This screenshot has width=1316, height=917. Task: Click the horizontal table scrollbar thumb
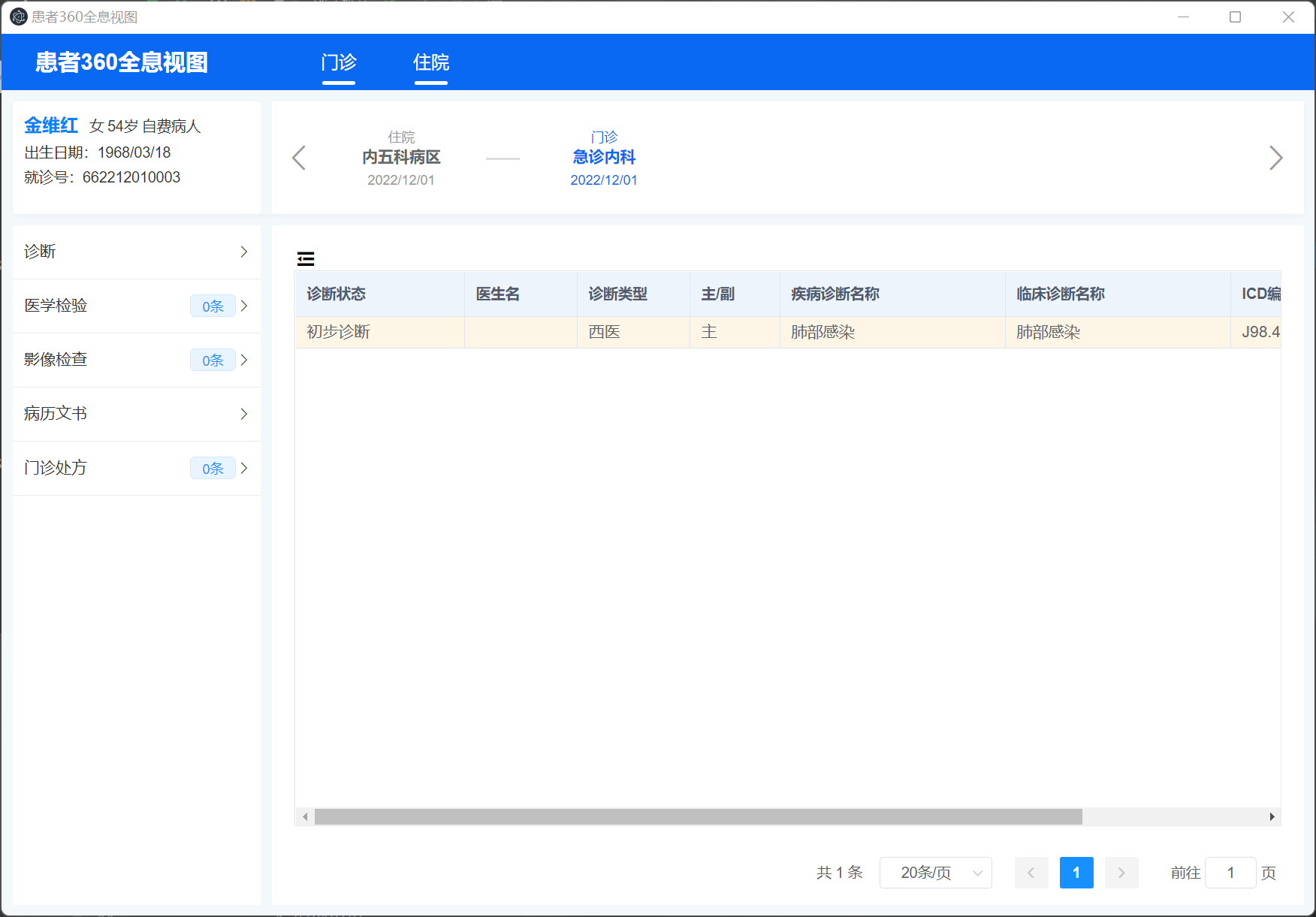[699, 816]
